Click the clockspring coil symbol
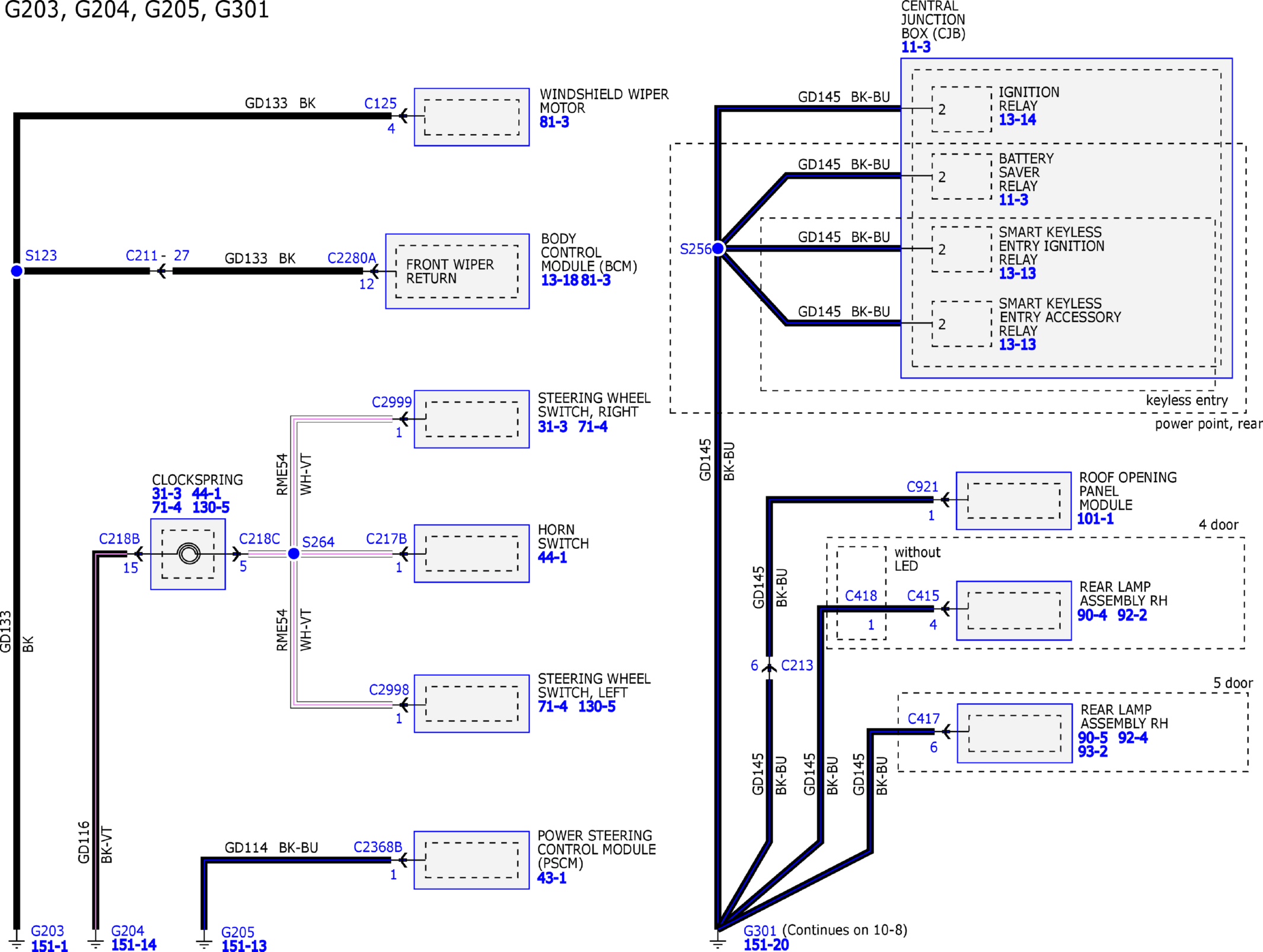1263x952 pixels. tap(189, 554)
